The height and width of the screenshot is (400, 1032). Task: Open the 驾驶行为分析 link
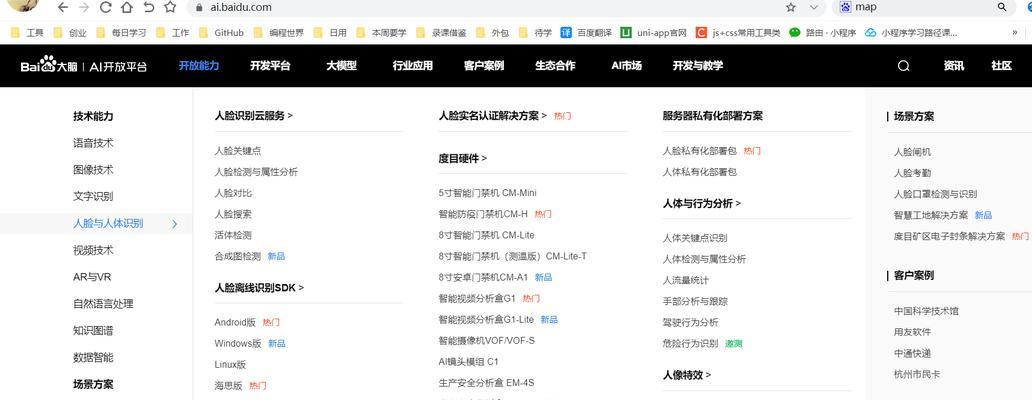click(x=690, y=322)
